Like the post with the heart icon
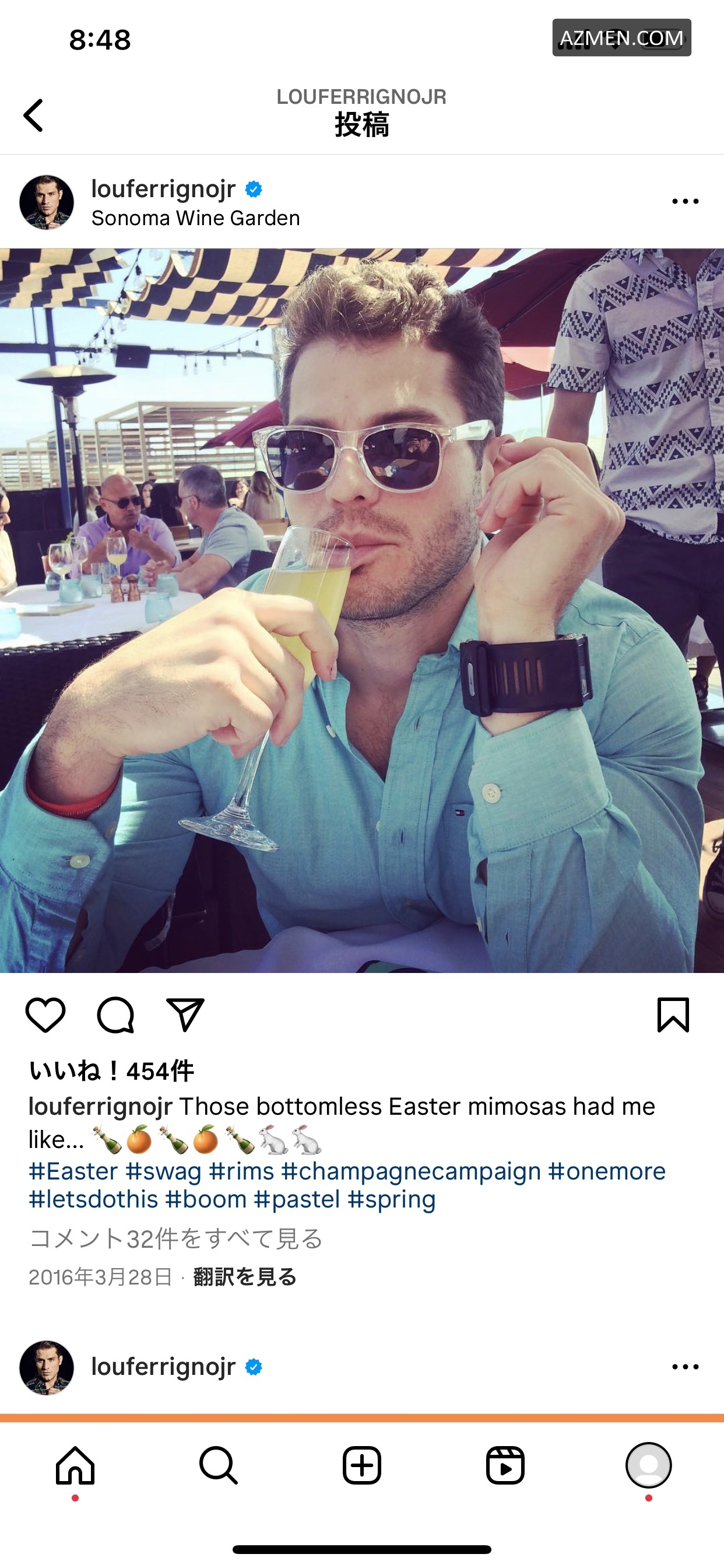Screen dimensions: 724x1568 tap(45, 1014)
